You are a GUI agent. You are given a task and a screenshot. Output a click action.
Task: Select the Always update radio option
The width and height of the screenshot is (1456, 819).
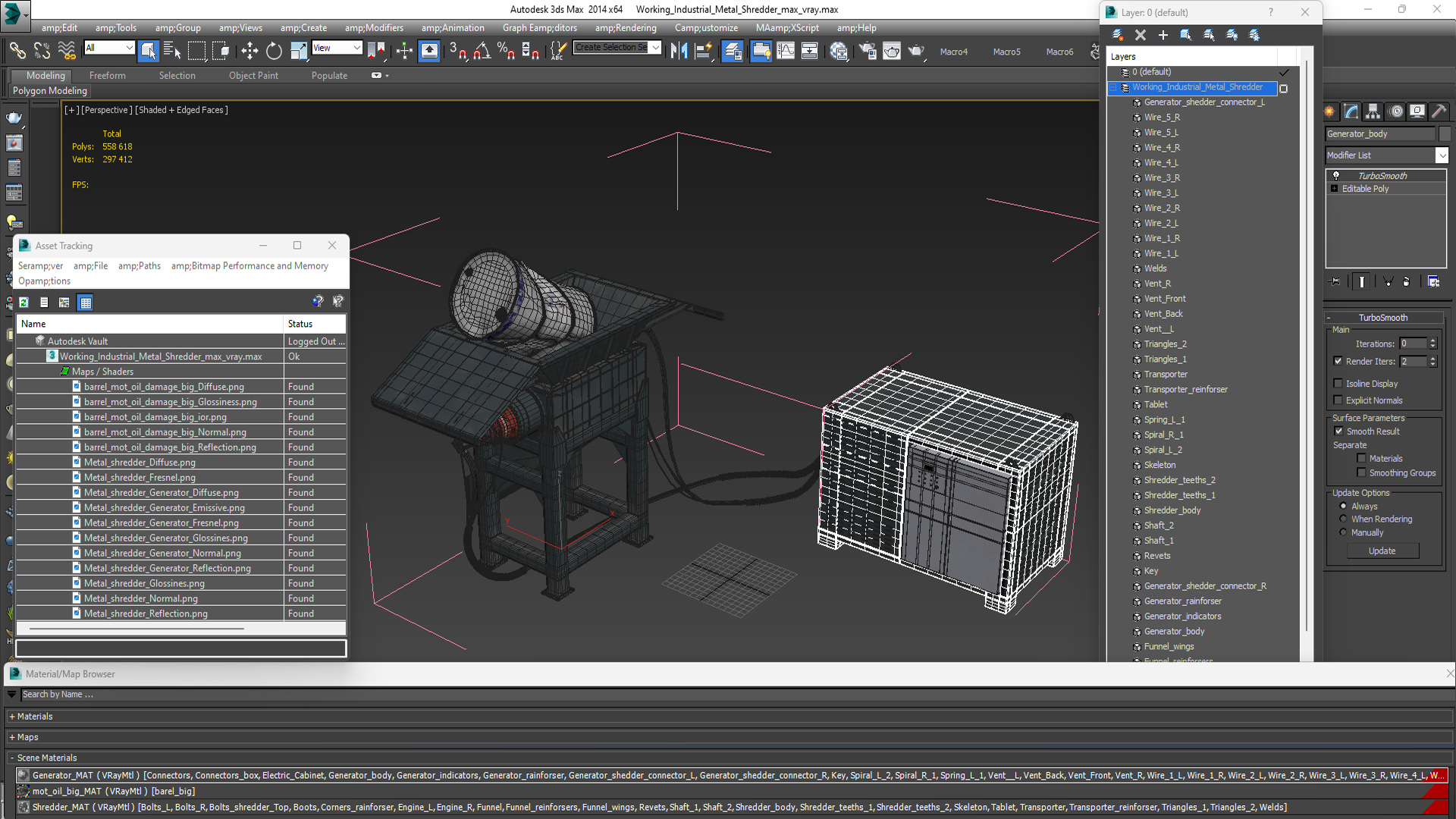(1343, 506)
